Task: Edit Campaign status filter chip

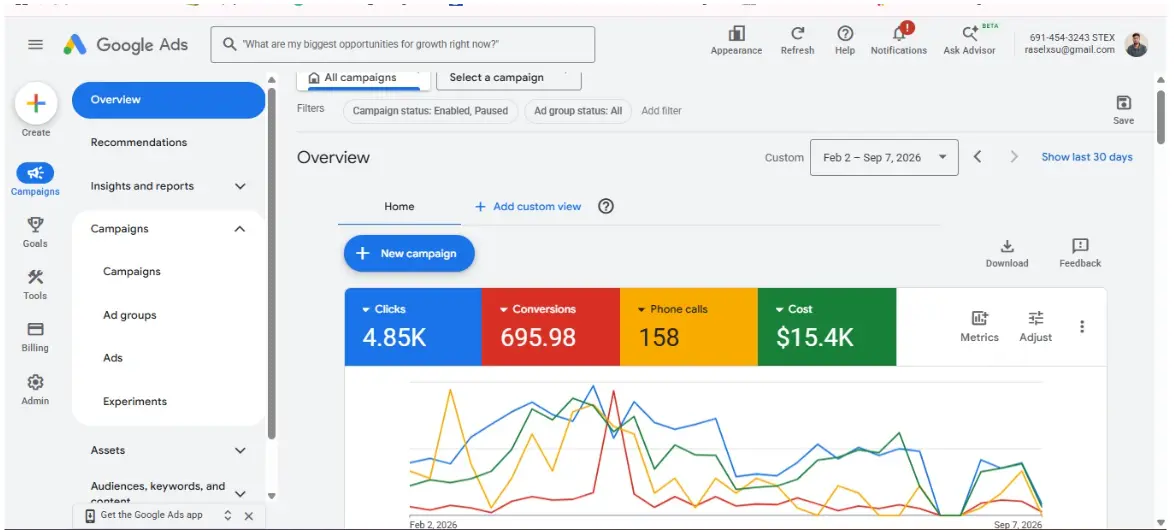Action: [x=431, y=111]
